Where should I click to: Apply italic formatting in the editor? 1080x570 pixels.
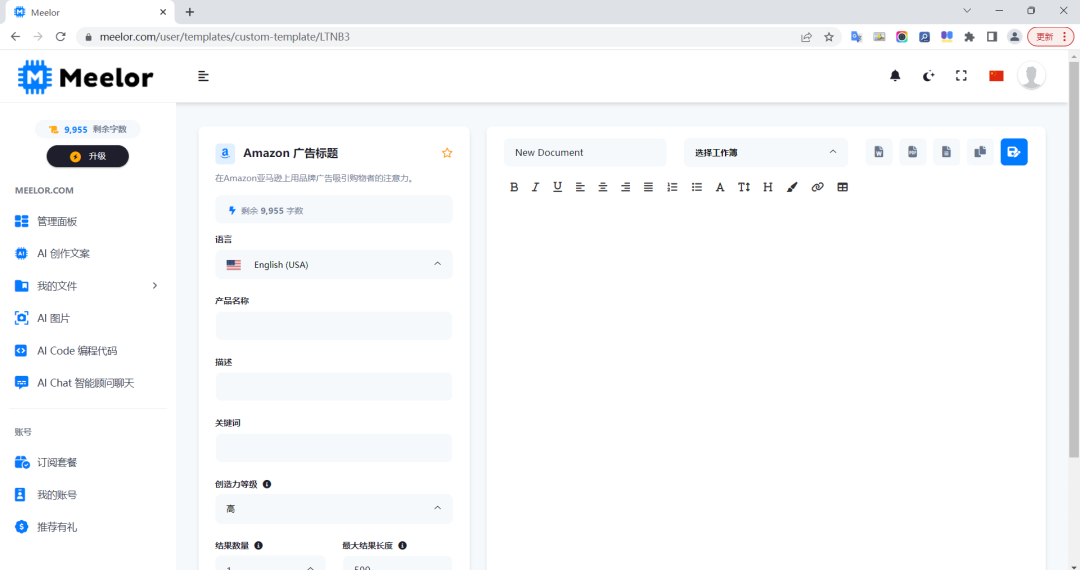(535, 187)
